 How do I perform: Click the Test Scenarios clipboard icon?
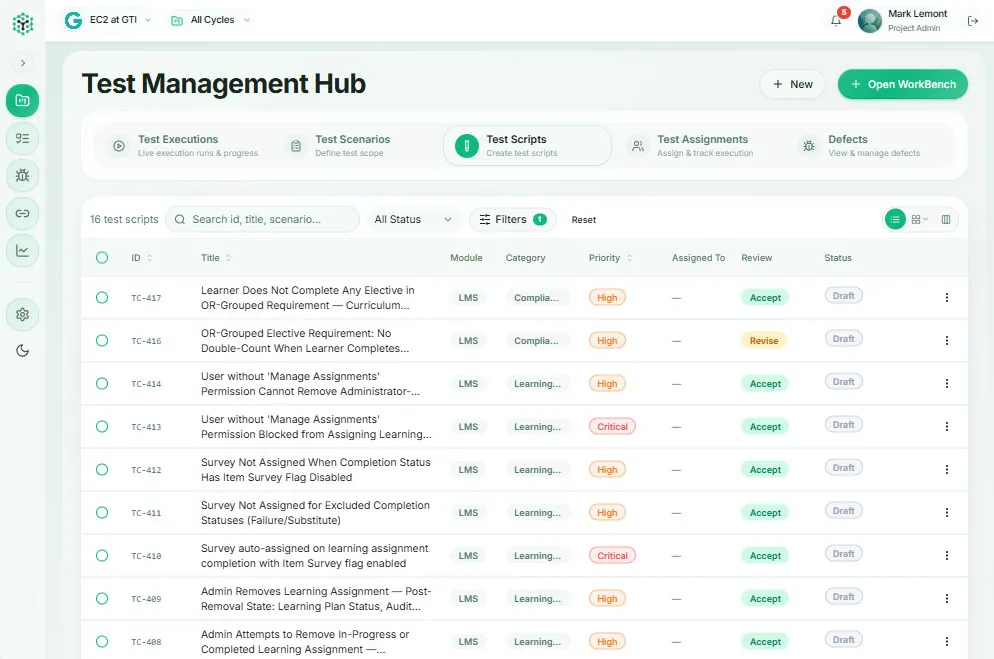pos(295,146)
